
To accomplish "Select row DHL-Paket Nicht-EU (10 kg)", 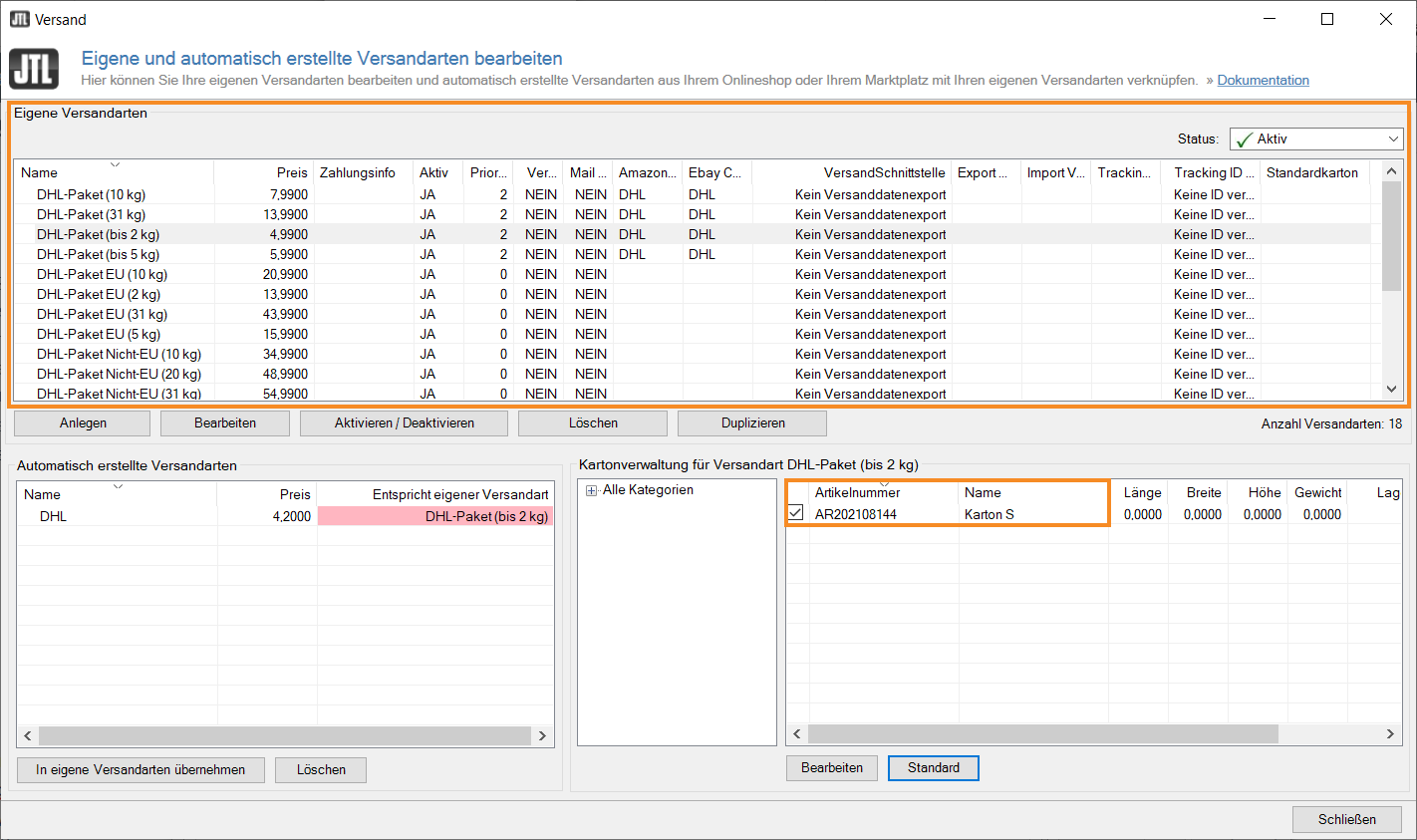I will tap(693, 354).
